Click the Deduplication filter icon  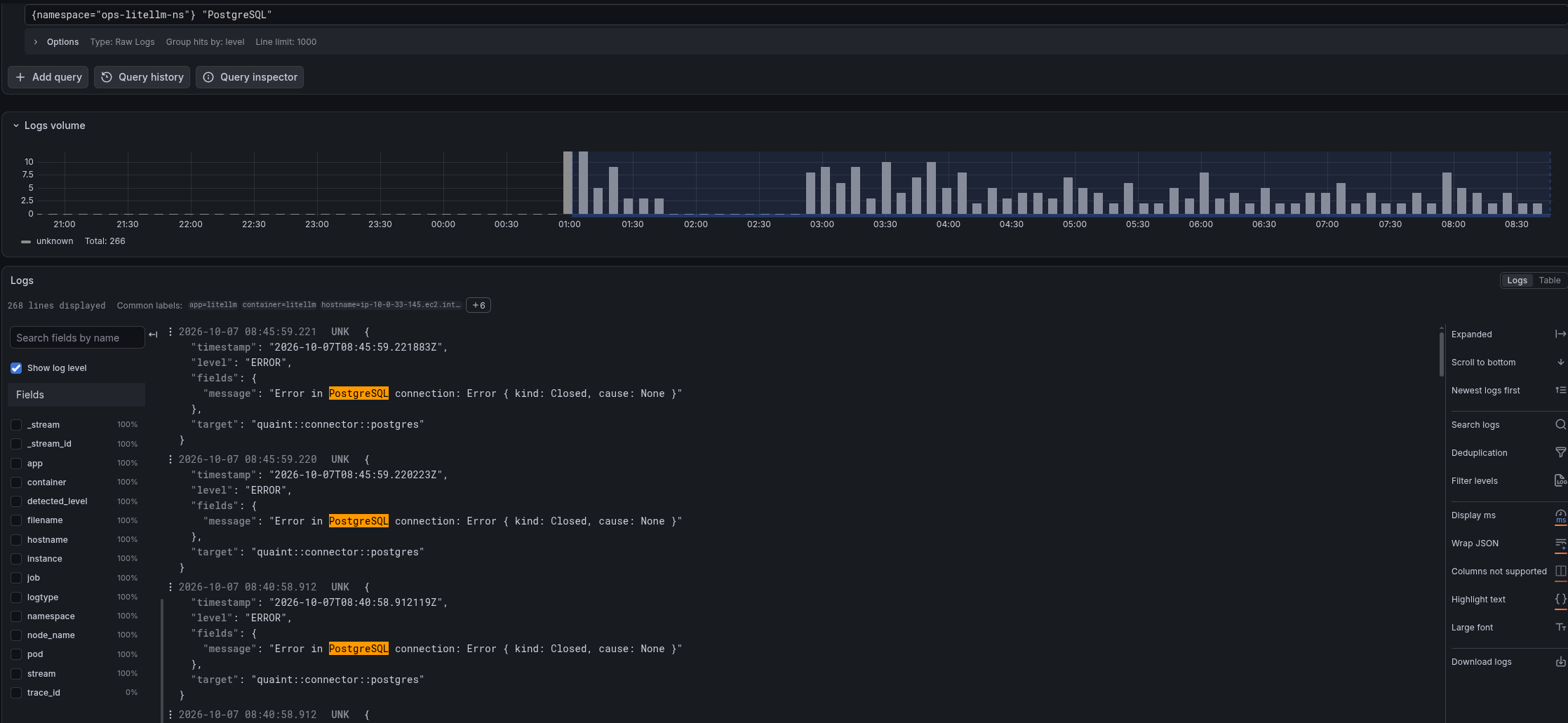click(x=1560, y=452)
